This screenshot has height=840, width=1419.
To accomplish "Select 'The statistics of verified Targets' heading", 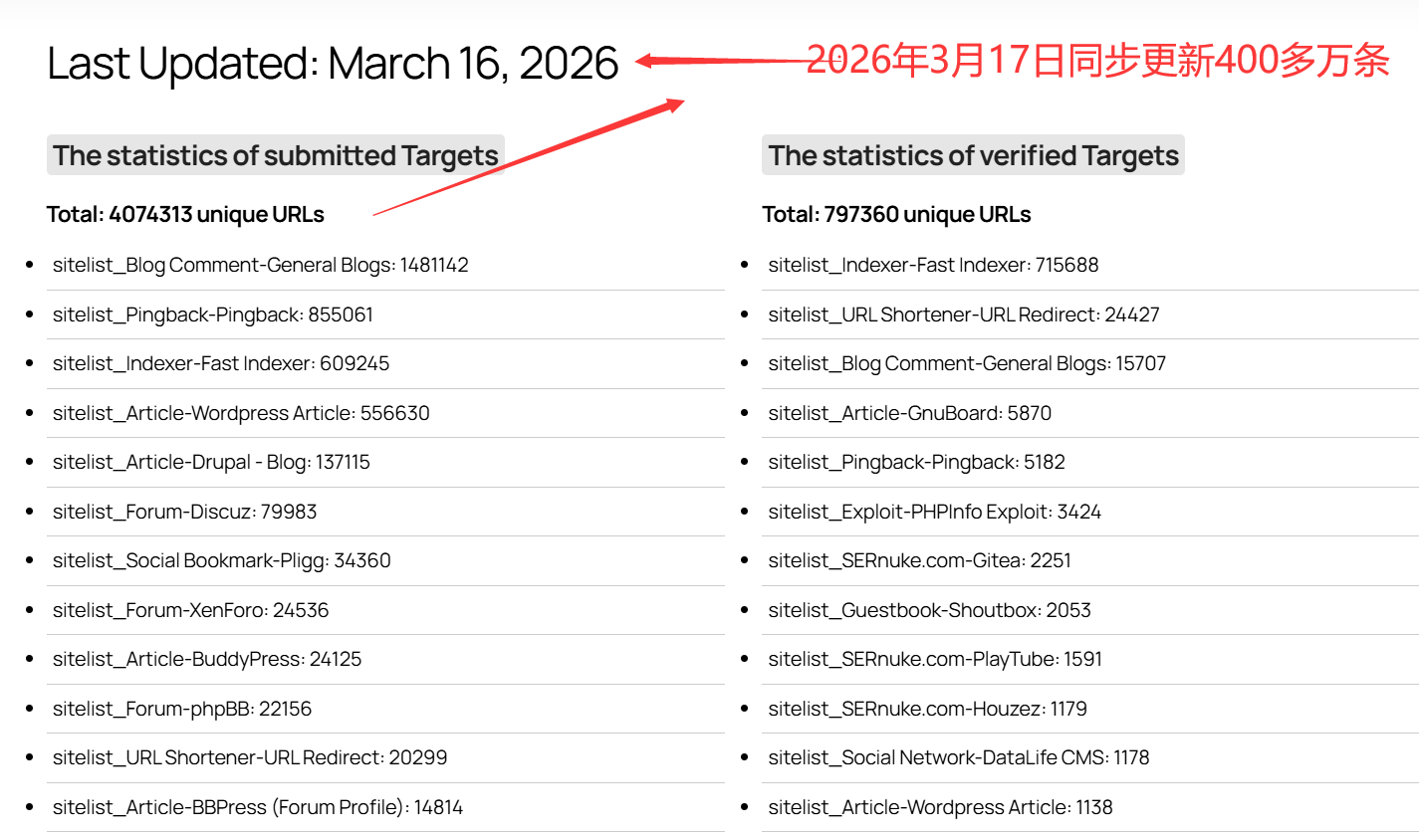I will 973,156.
